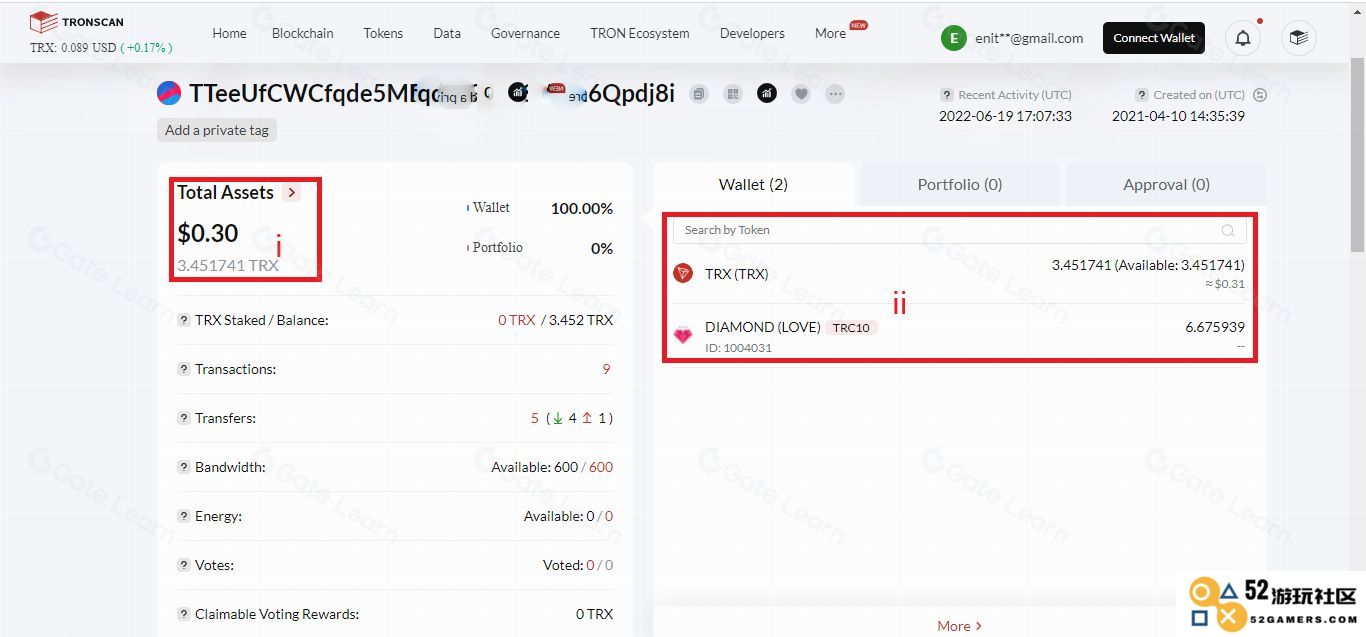
Task: Open the Tokens menu
Action: tap(383, 33)
